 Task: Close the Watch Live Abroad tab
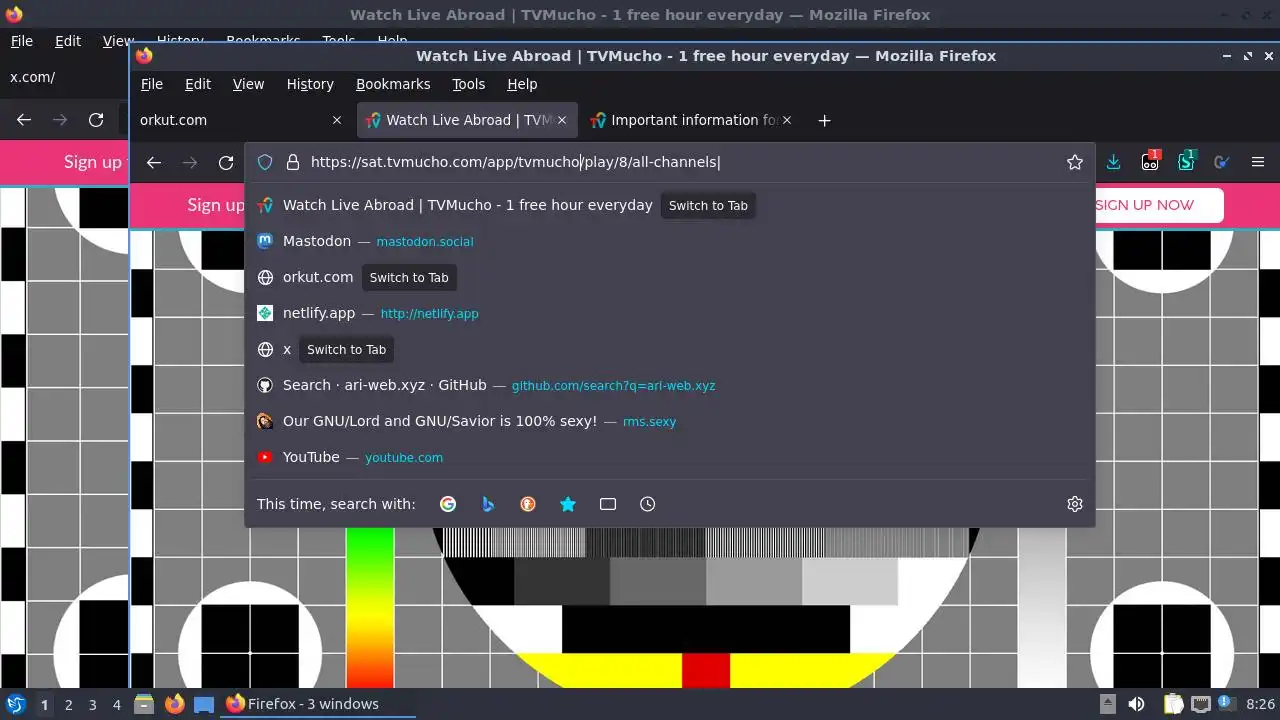point(562,120)
